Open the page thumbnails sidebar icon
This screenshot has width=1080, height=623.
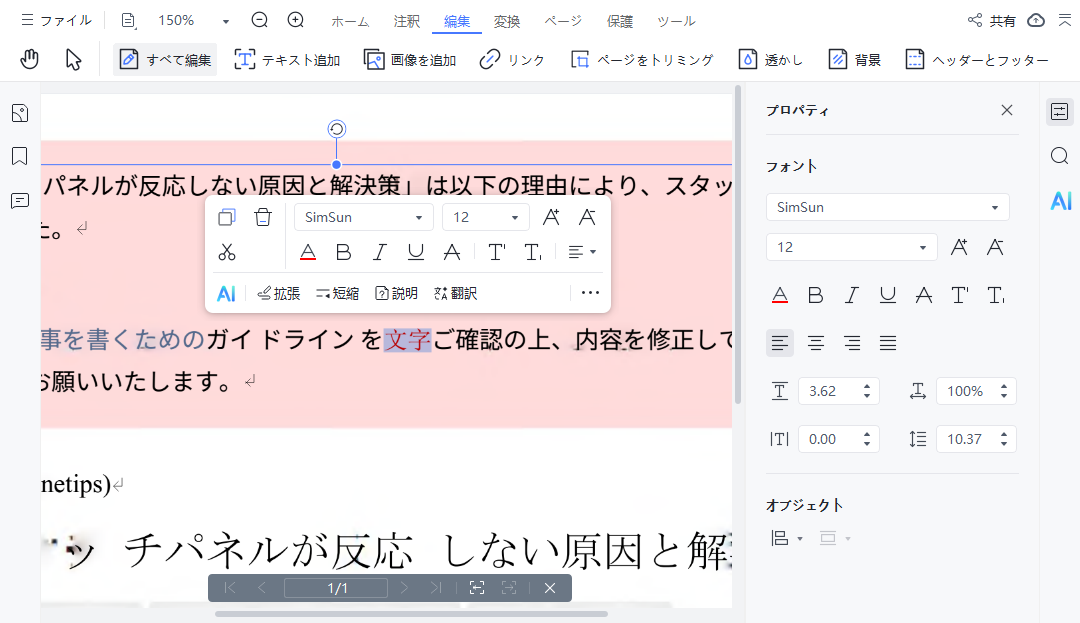point(20,113)
